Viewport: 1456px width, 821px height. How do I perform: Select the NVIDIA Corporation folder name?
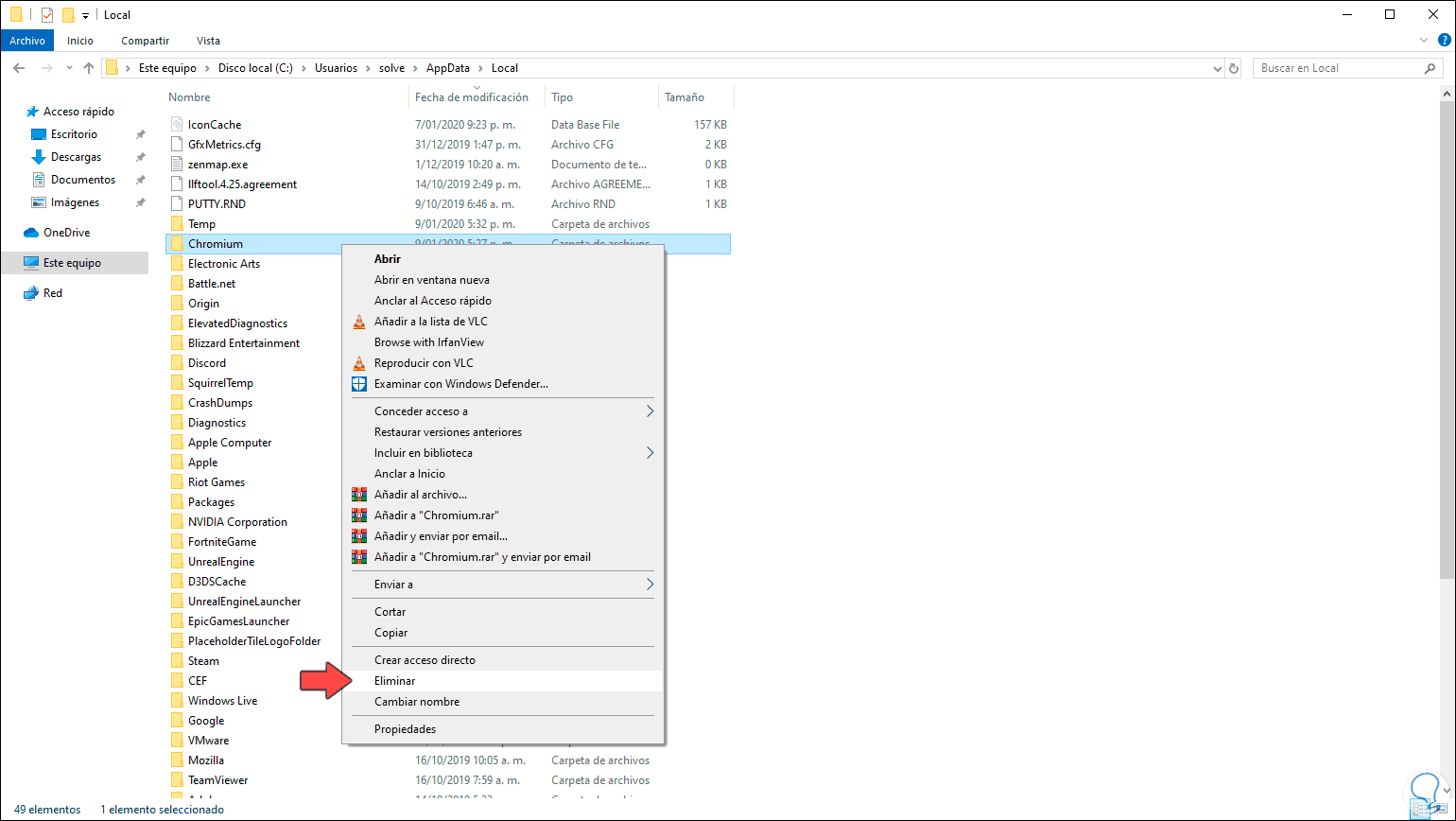[237, 522]
